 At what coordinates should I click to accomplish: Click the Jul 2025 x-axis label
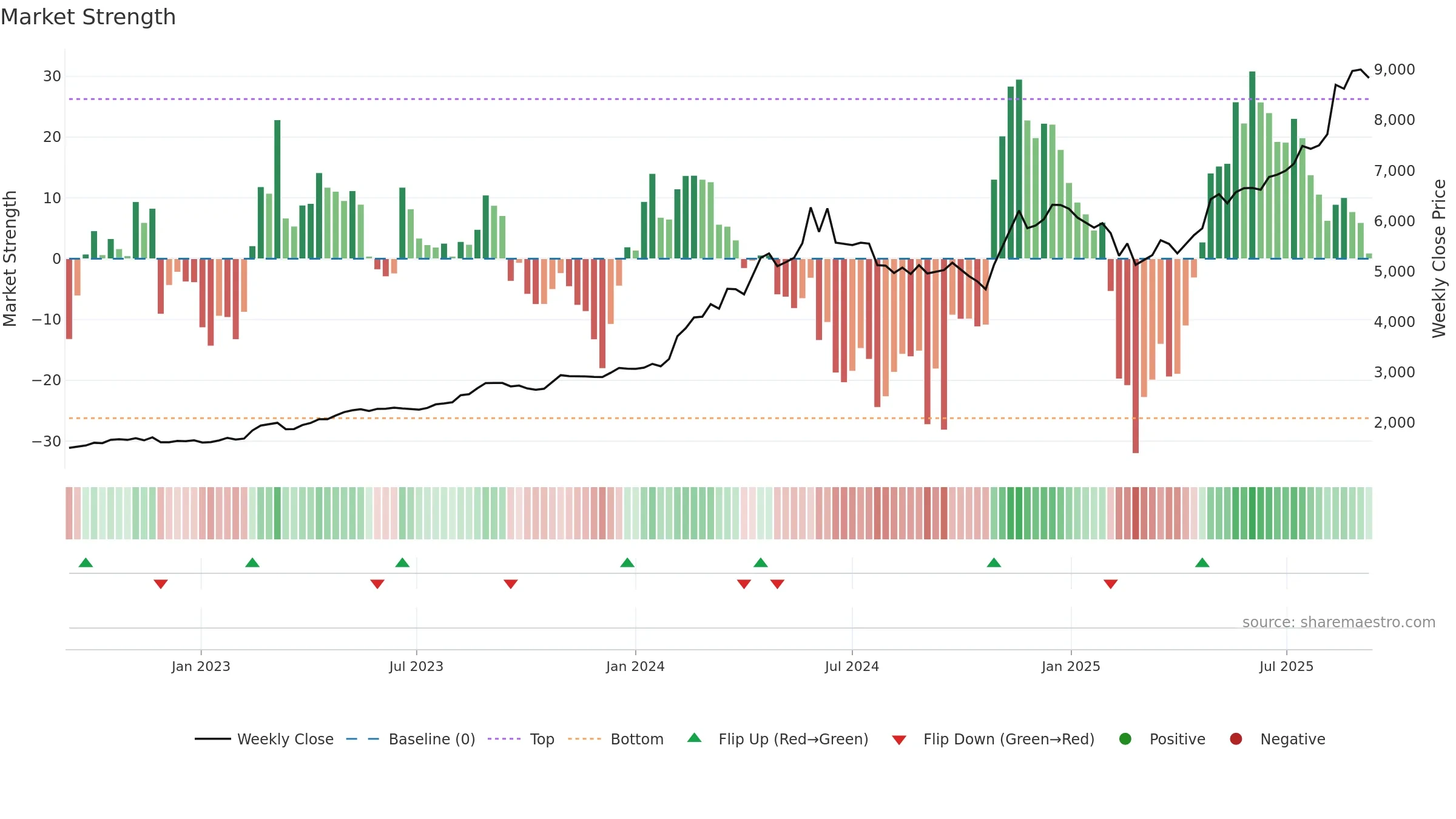click(x=1286, y=667)
